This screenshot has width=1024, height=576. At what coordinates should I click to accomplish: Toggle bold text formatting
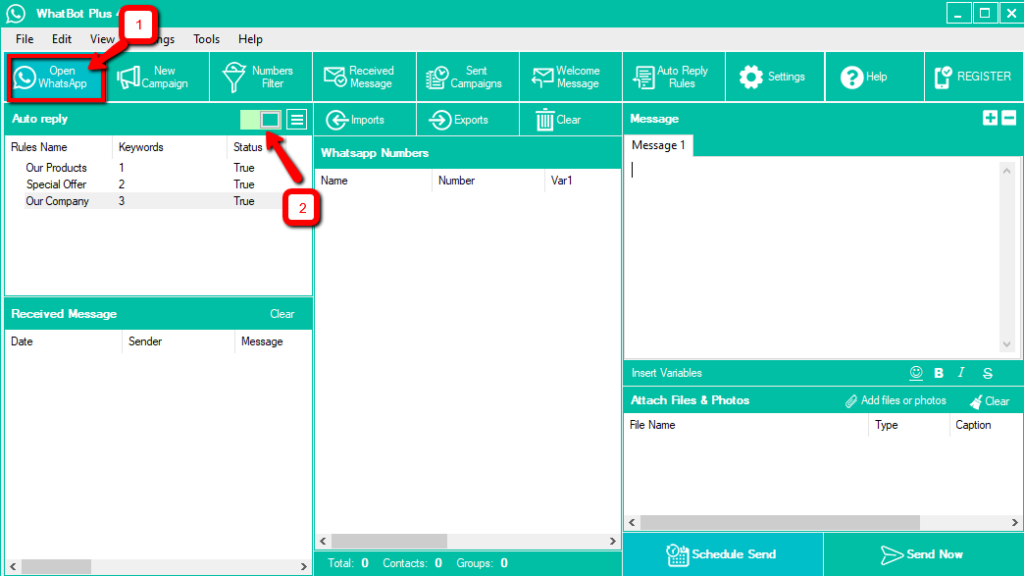939,373
